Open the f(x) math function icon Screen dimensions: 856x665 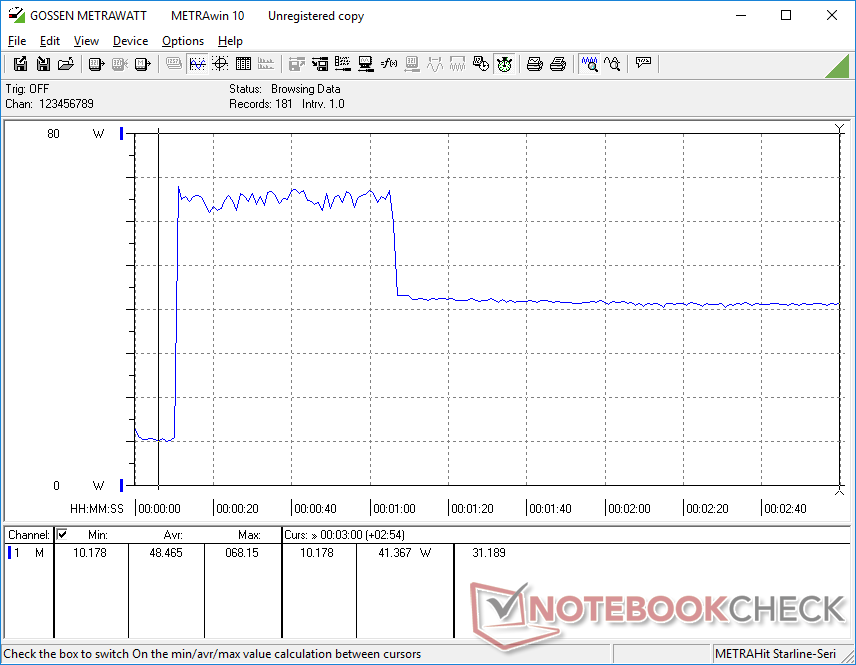(x=389, y=64)
